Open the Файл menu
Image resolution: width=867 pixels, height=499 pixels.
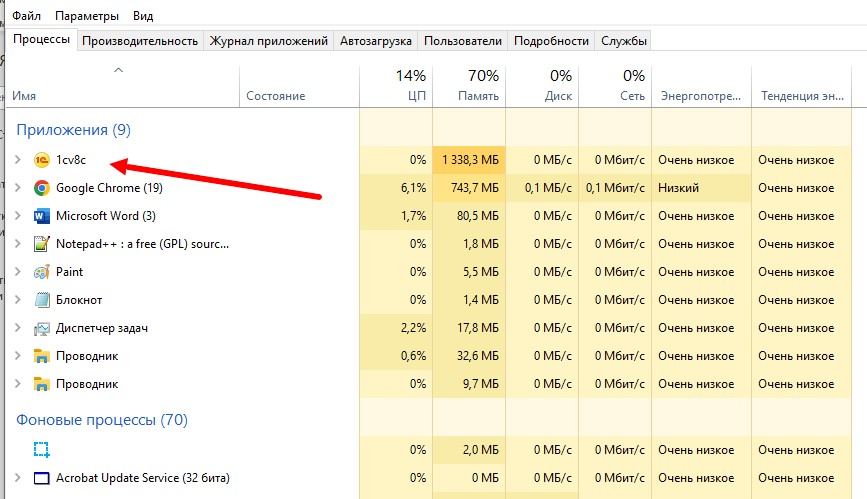point(27,17)
